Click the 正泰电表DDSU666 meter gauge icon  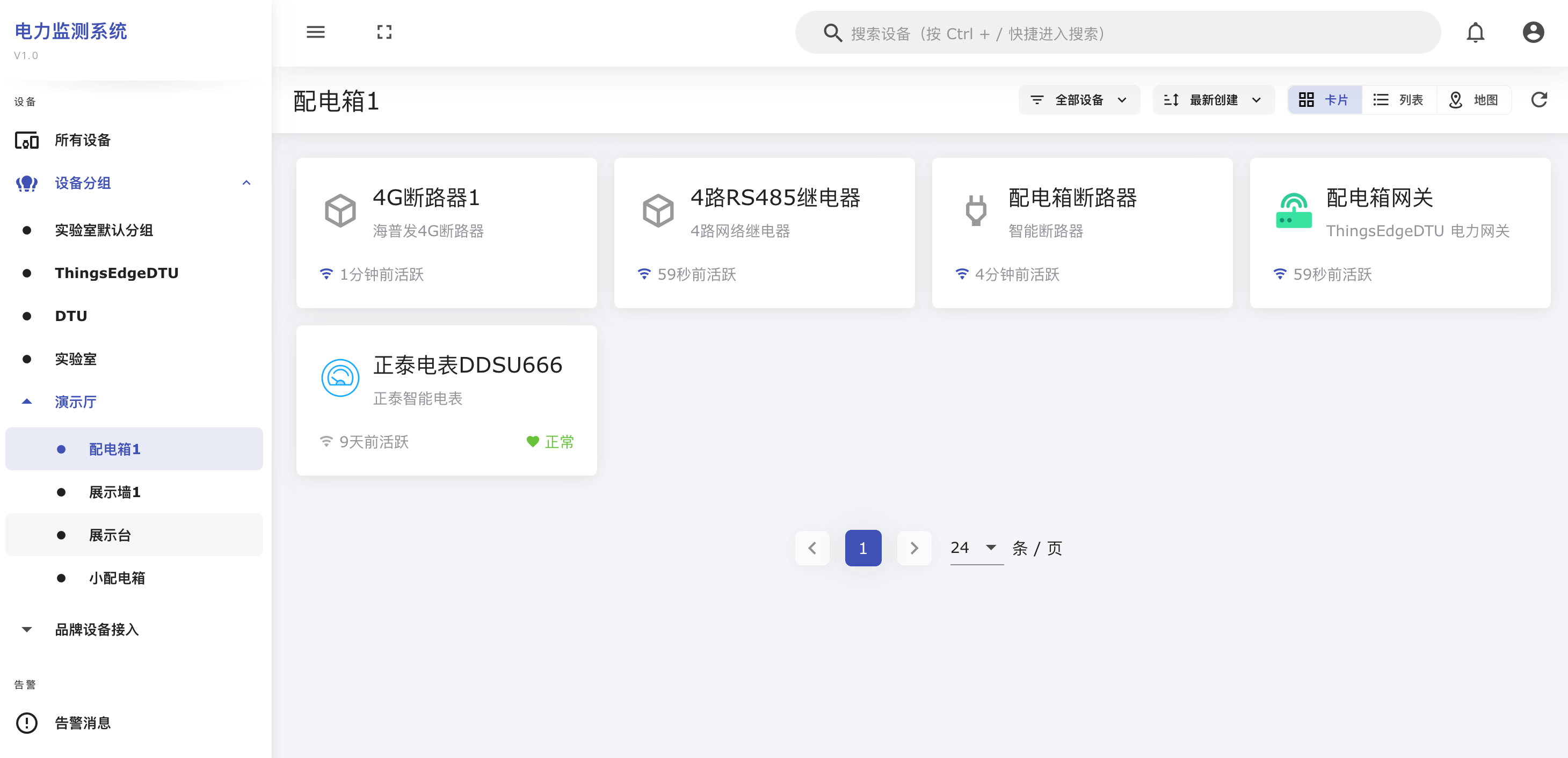tap(340, 378)
